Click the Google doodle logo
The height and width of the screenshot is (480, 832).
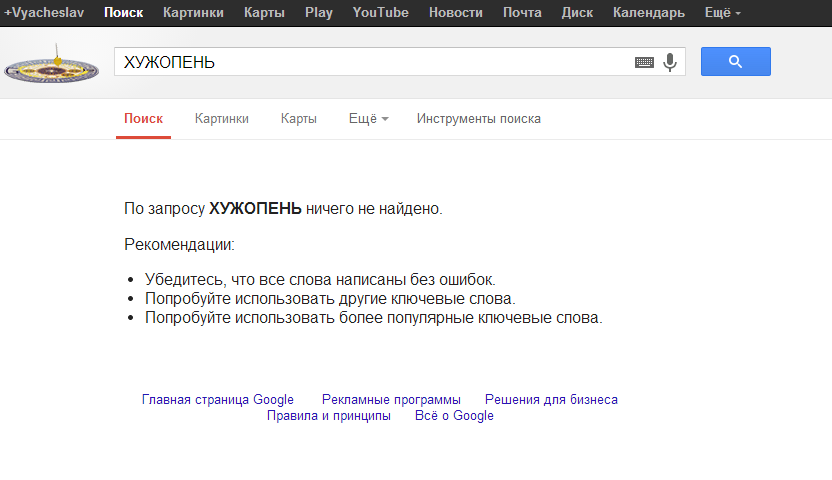pyautogui.click(x=51, y=67)
